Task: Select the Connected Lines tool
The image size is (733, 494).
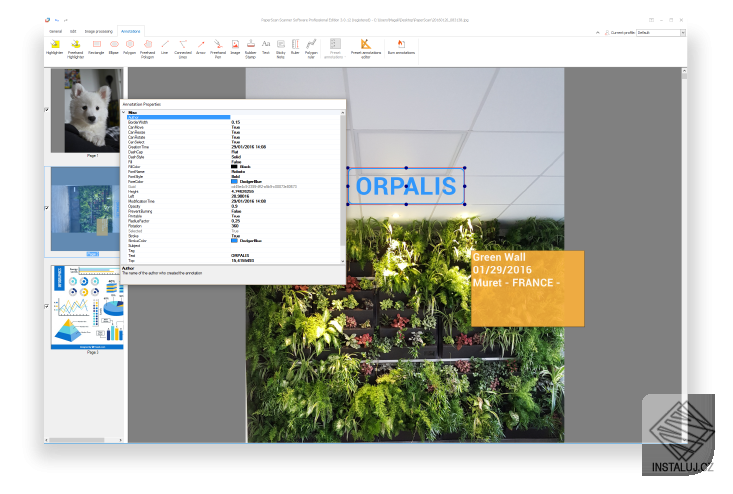Action: coord(183,48)
